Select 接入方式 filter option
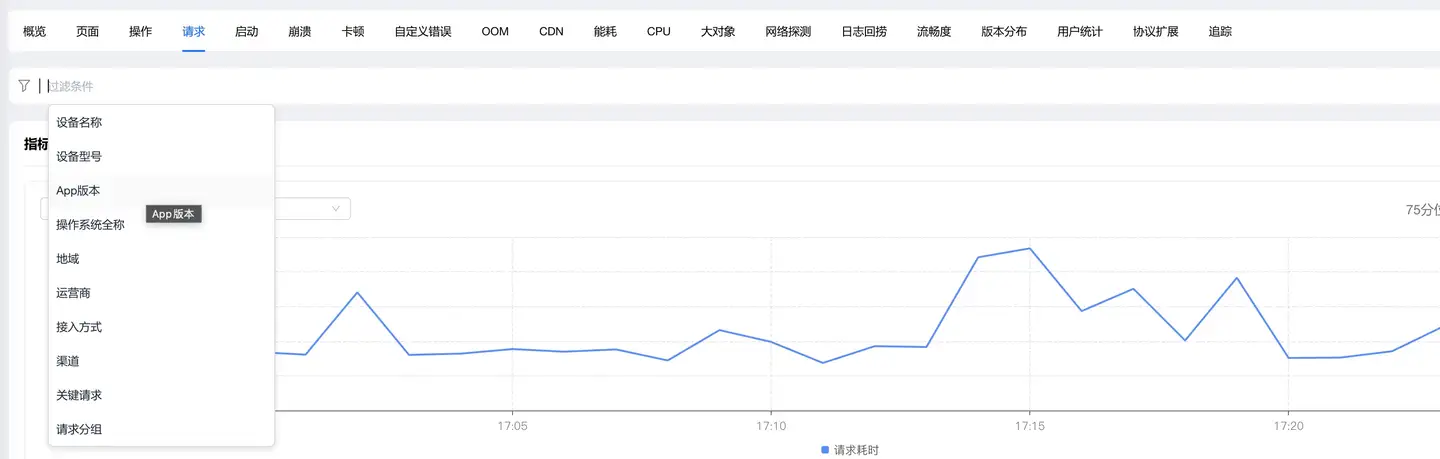The image size is (1440, 459). 79,327
